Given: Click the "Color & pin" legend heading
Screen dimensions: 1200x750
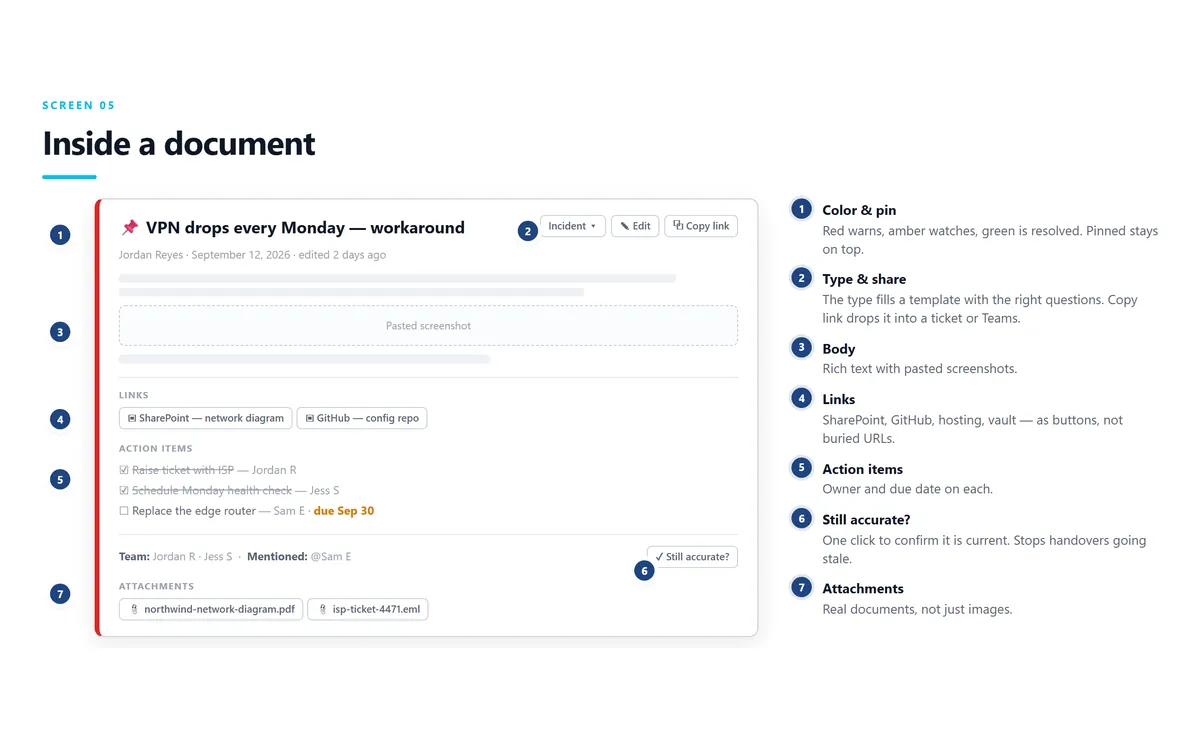Looking at the screenshot, I should click(x=859, y=210).
